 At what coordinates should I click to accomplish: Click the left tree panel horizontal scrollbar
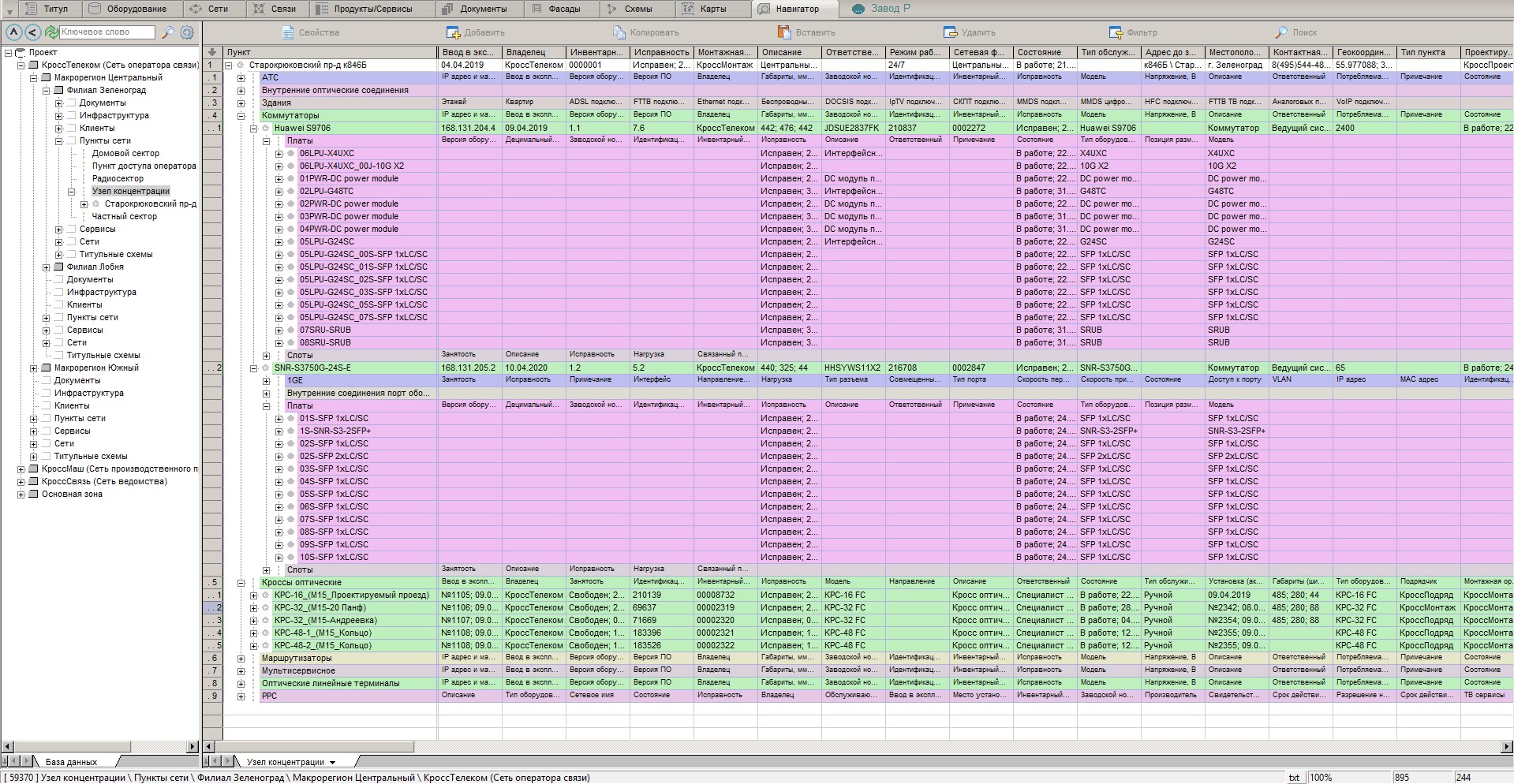[100, 746]
